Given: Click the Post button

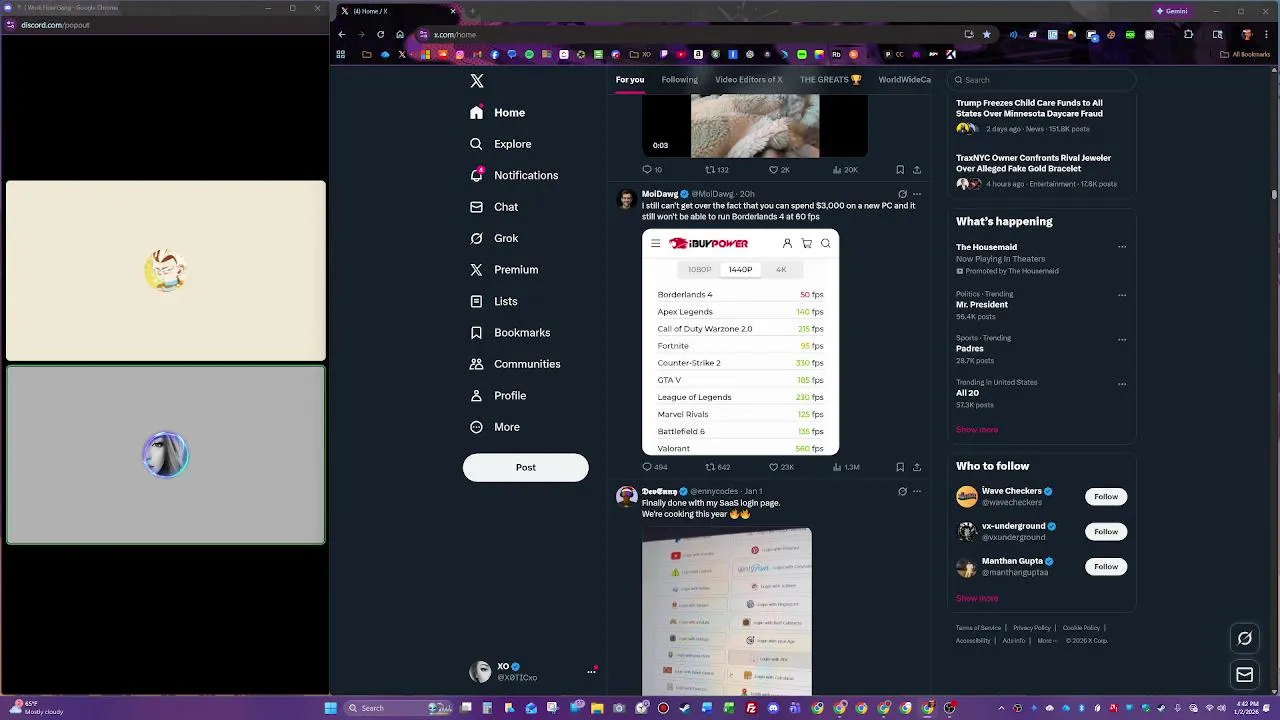Looking at the screenshot, I should coord(525,467).
